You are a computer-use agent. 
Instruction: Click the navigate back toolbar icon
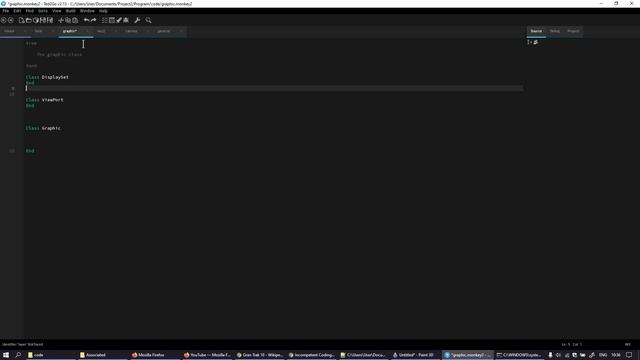pyautogui.click(x=3, y=20)
